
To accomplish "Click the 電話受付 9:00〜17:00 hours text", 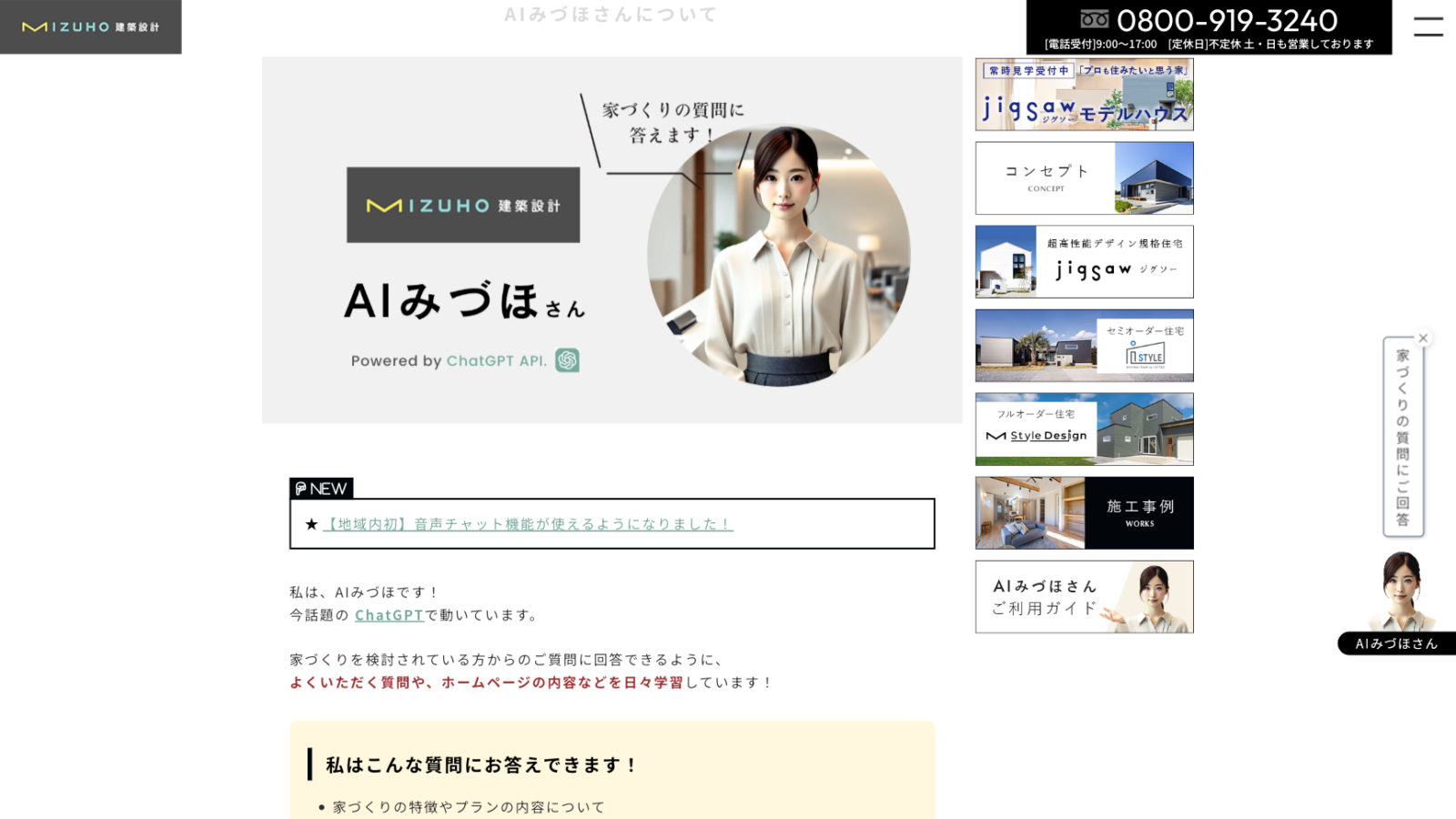I will pyautogui.click(x=1101, y=44).
